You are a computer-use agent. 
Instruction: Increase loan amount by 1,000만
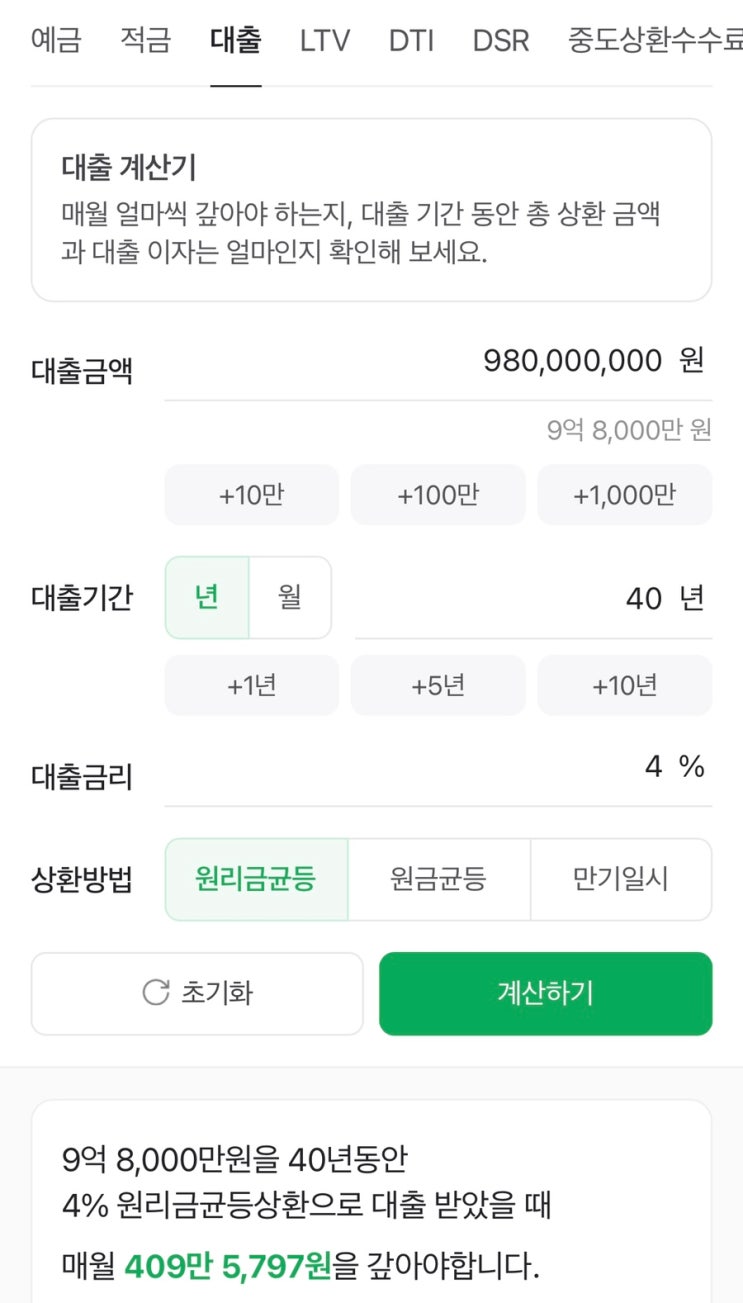point(625,495)
